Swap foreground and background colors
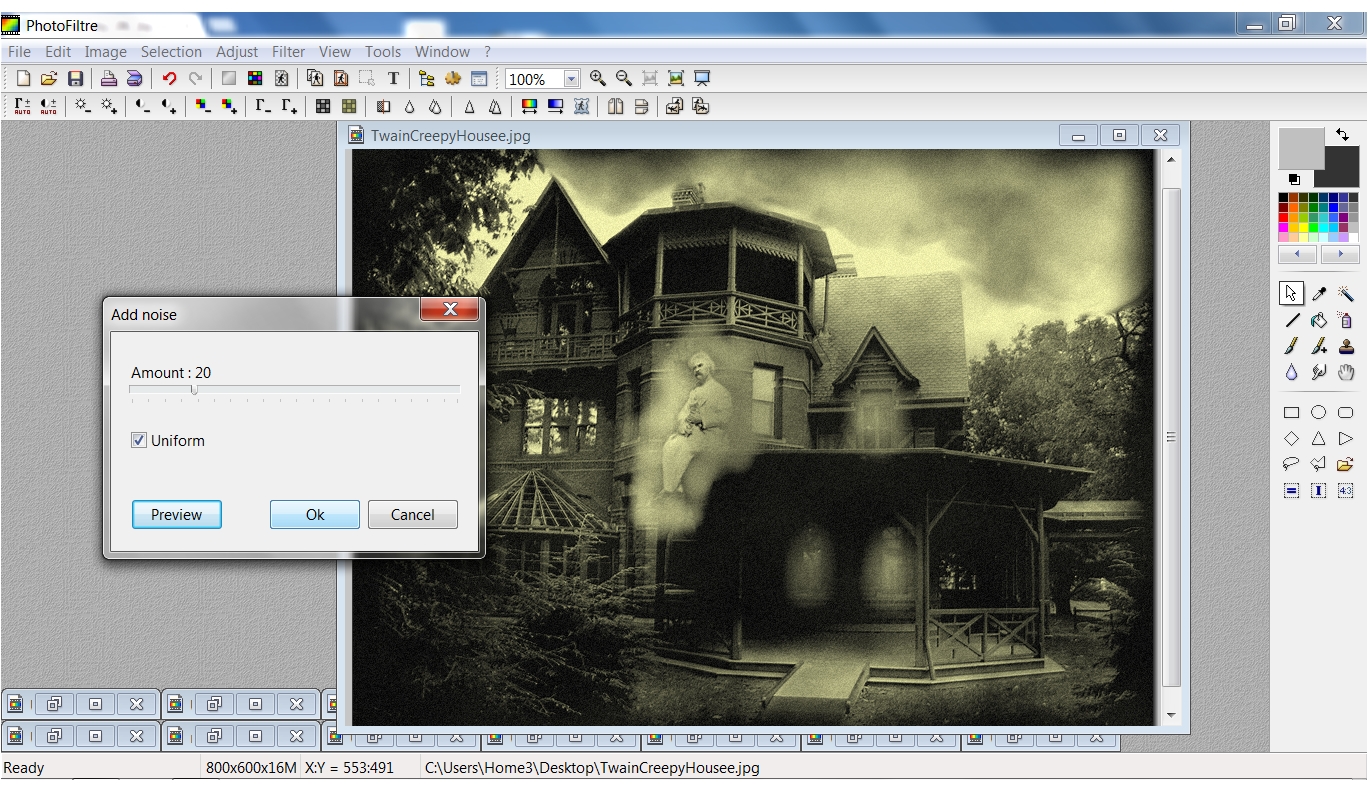This screenshot has width=1368, height=792. (x=1342, y=135)
